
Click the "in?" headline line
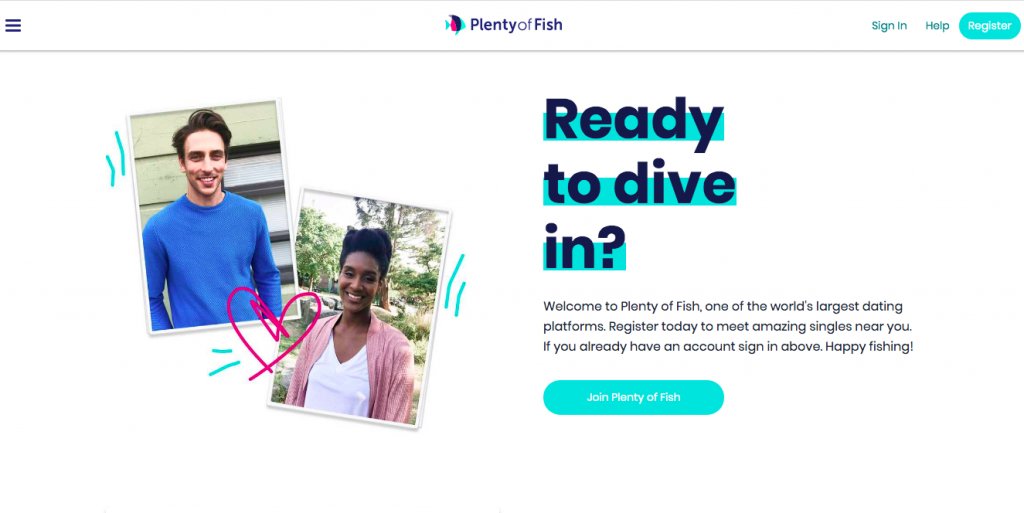(x=584, y=247)
